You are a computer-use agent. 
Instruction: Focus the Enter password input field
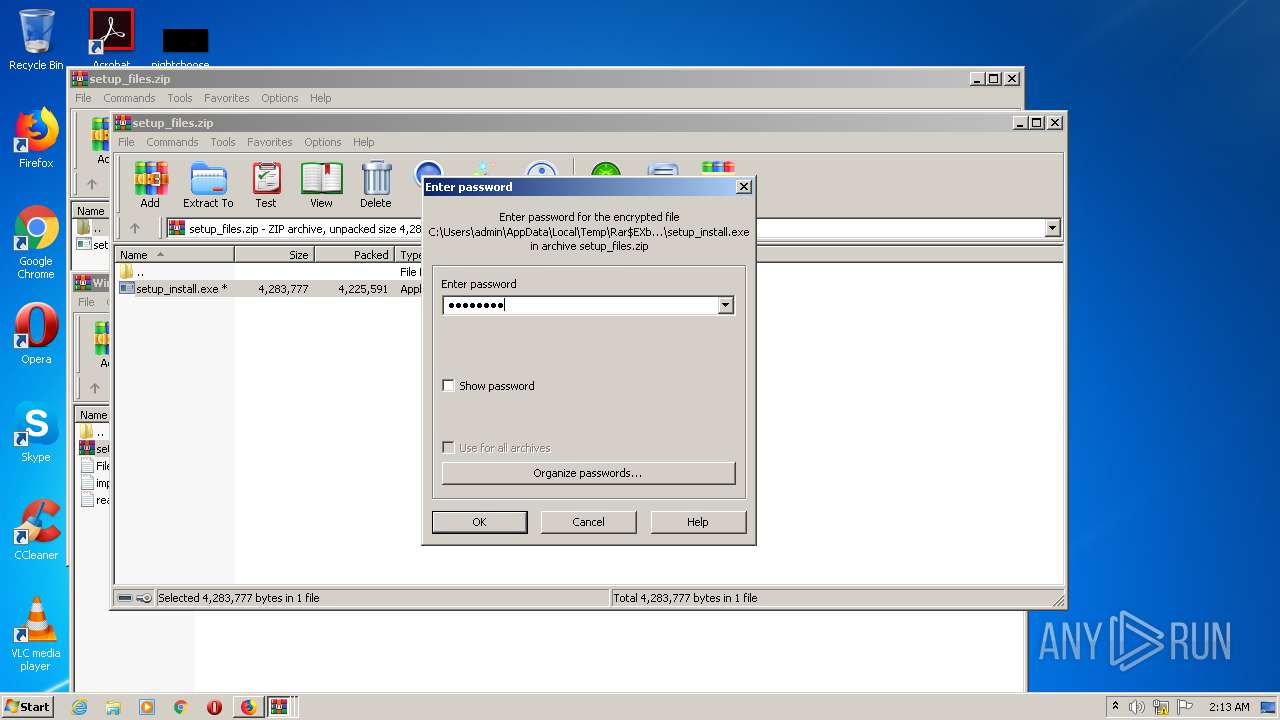coord(580,305)
